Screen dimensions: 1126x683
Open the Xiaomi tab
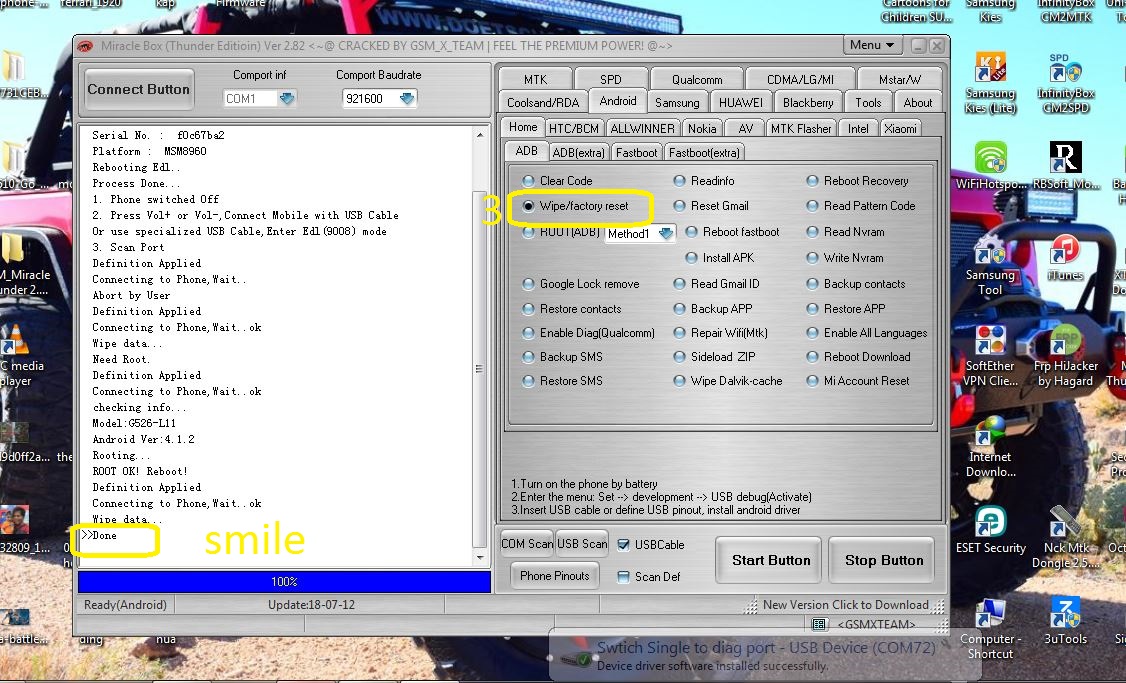click(900, 129)
